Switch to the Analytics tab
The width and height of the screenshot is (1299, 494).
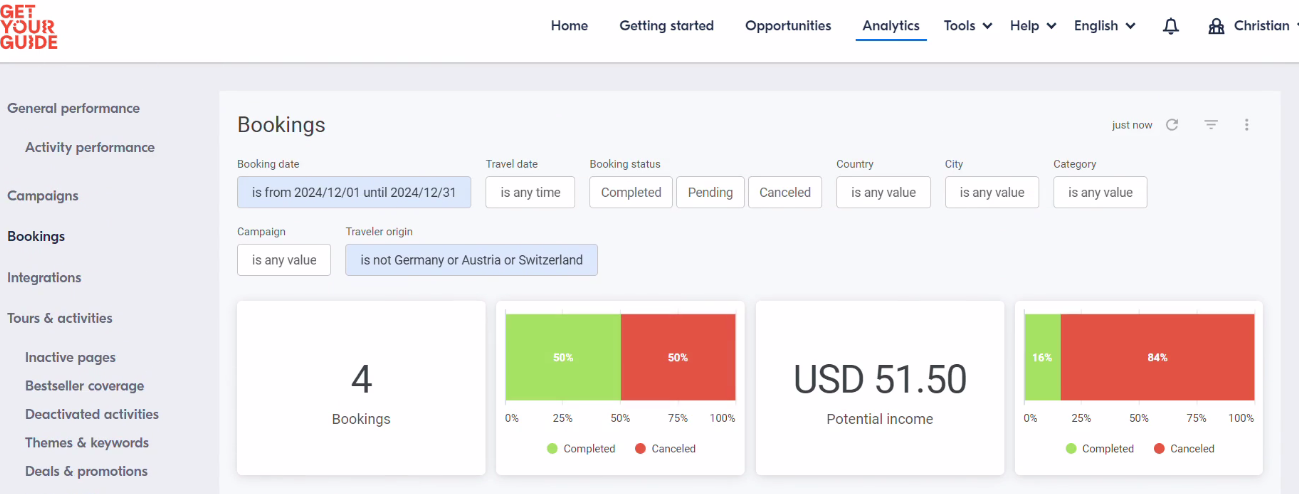pos(891,26)
